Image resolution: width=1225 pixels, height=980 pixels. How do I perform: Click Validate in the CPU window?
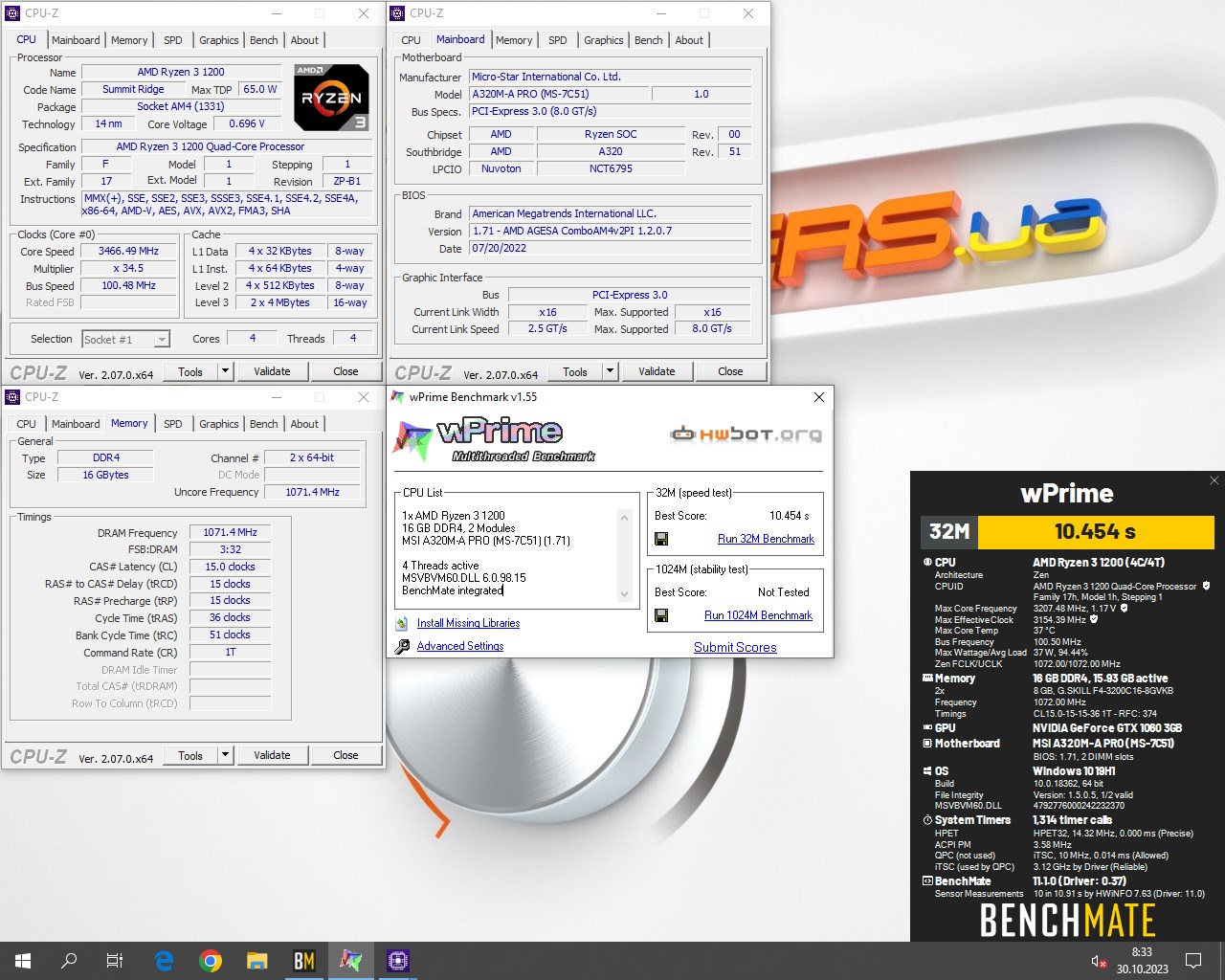click(x=272, y=371)
